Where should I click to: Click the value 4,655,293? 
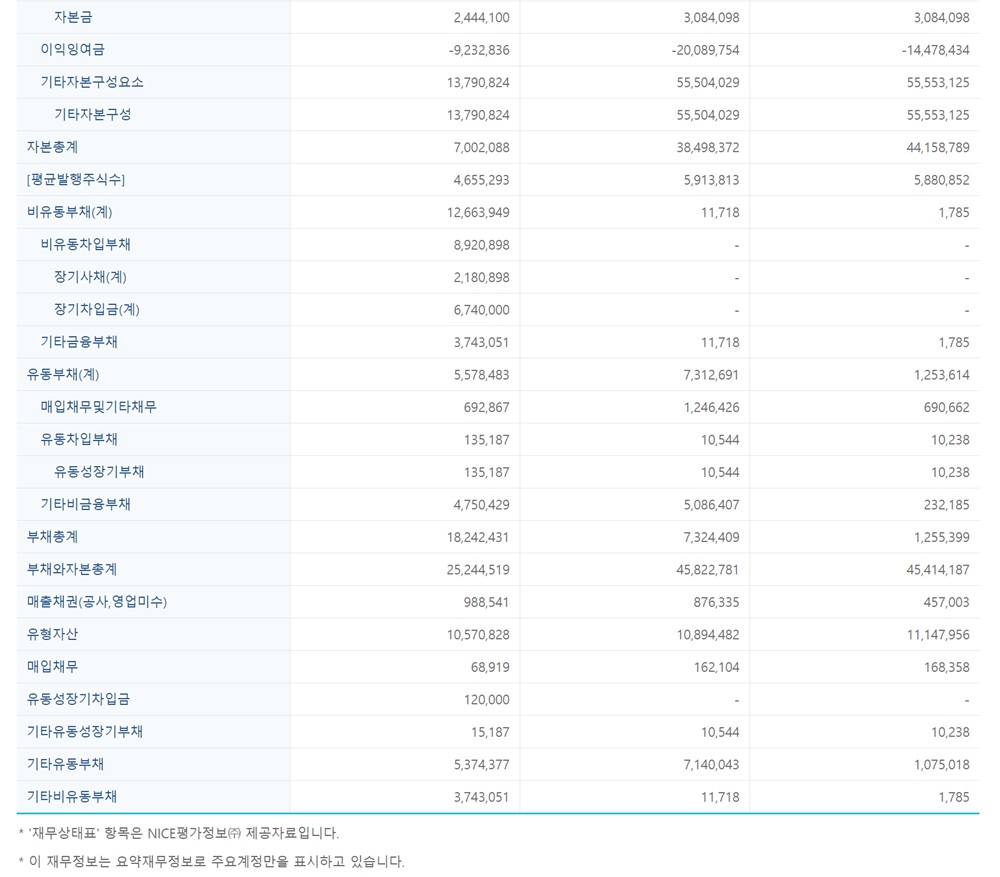pos(482,181)
